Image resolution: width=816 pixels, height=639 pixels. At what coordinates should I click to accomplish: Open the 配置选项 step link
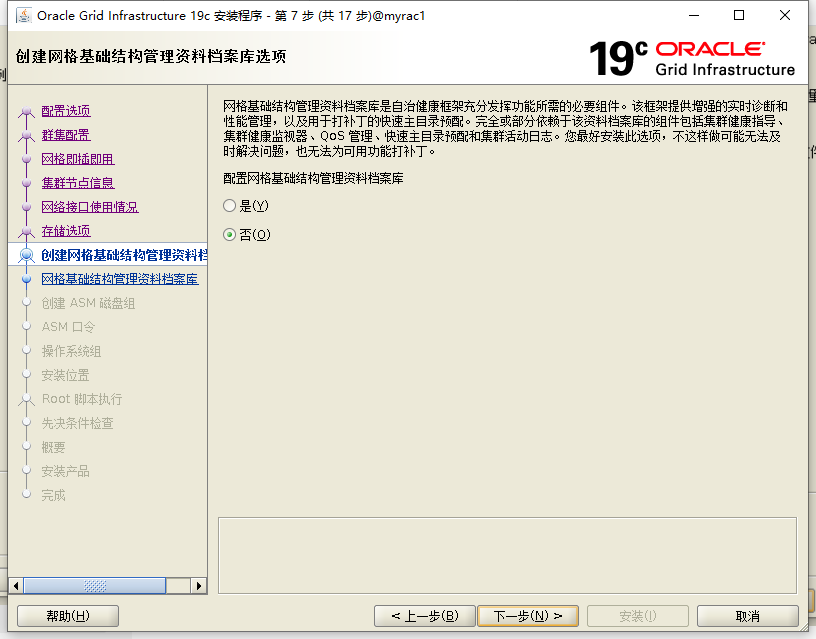point(66,111)
